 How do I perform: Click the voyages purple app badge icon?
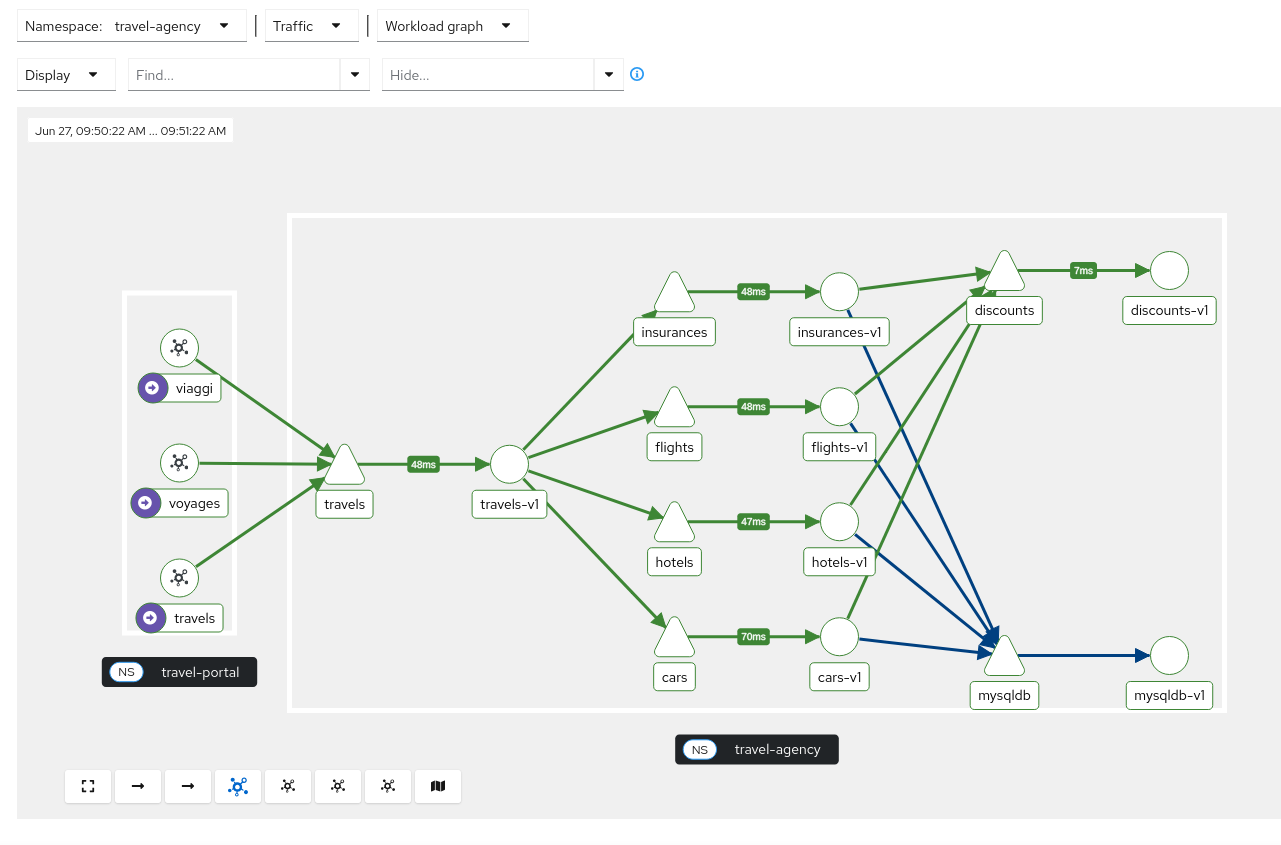pyautogui.click(x=146, y=503)
